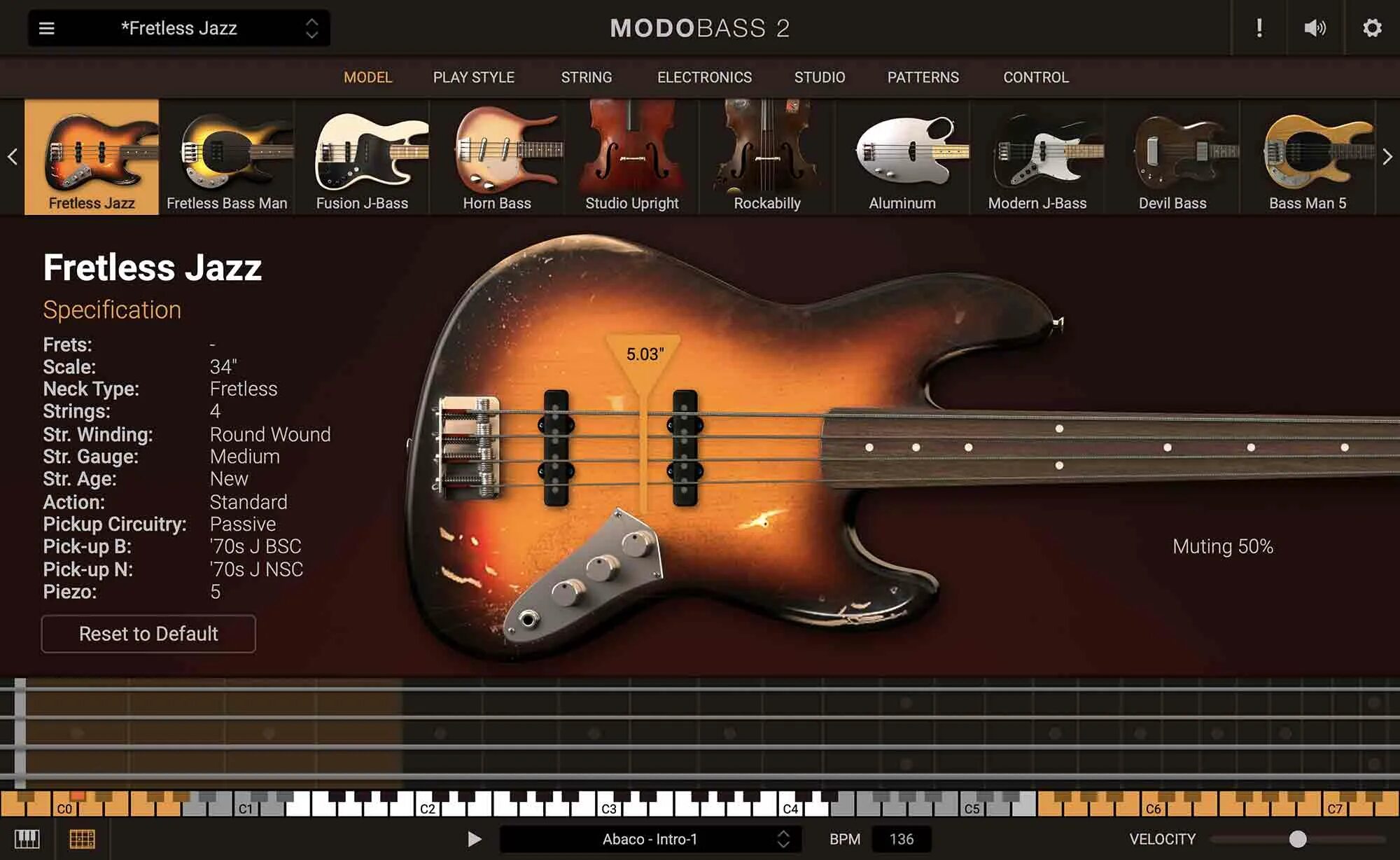Open the ELECTRONICS tab
Image resolution: width=1400 pixels, height=860 pixels.
(x=704, y=77)
